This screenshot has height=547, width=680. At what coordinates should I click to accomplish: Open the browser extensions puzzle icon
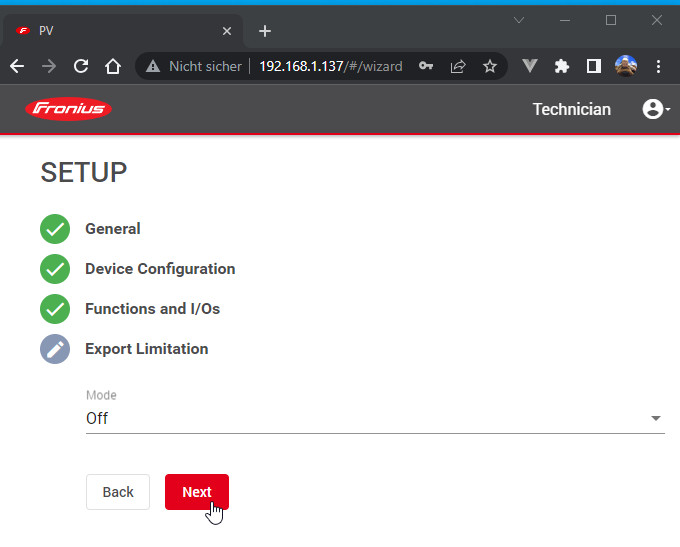(562, 66)
